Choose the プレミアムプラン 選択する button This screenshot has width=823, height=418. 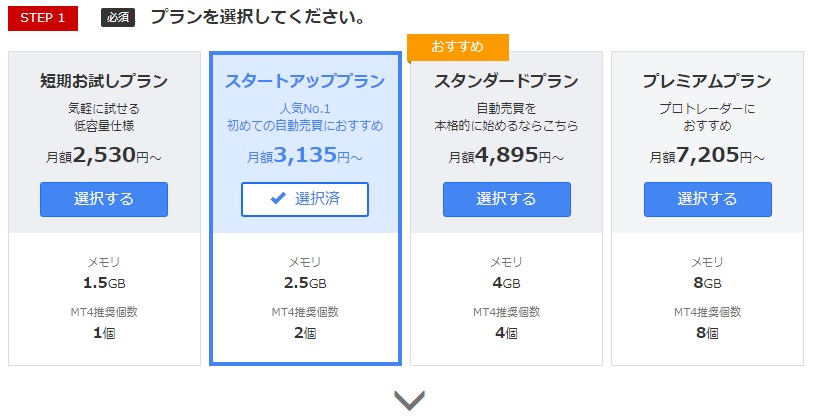click(707, 199)
